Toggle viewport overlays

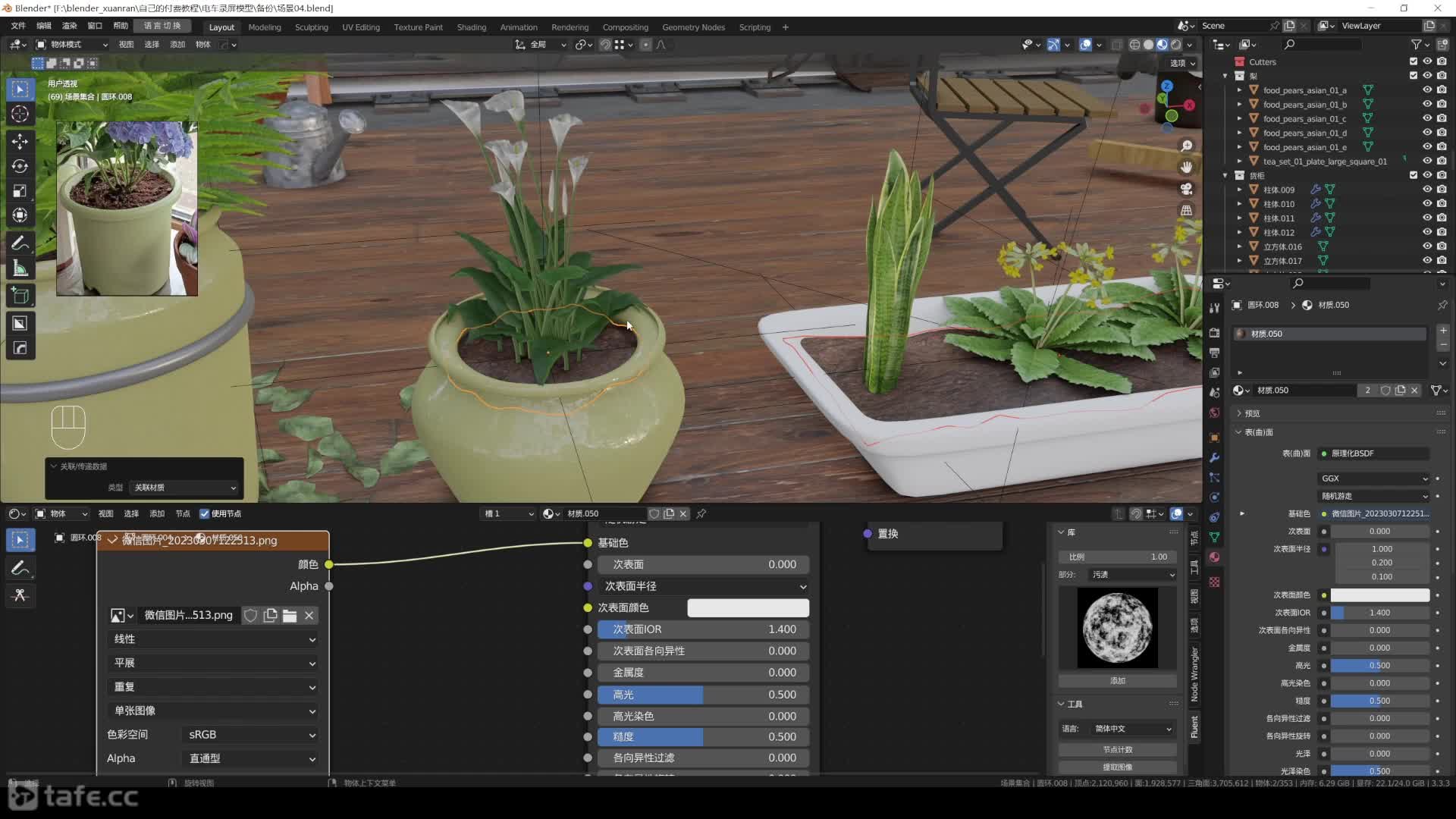pos(1085,45)
